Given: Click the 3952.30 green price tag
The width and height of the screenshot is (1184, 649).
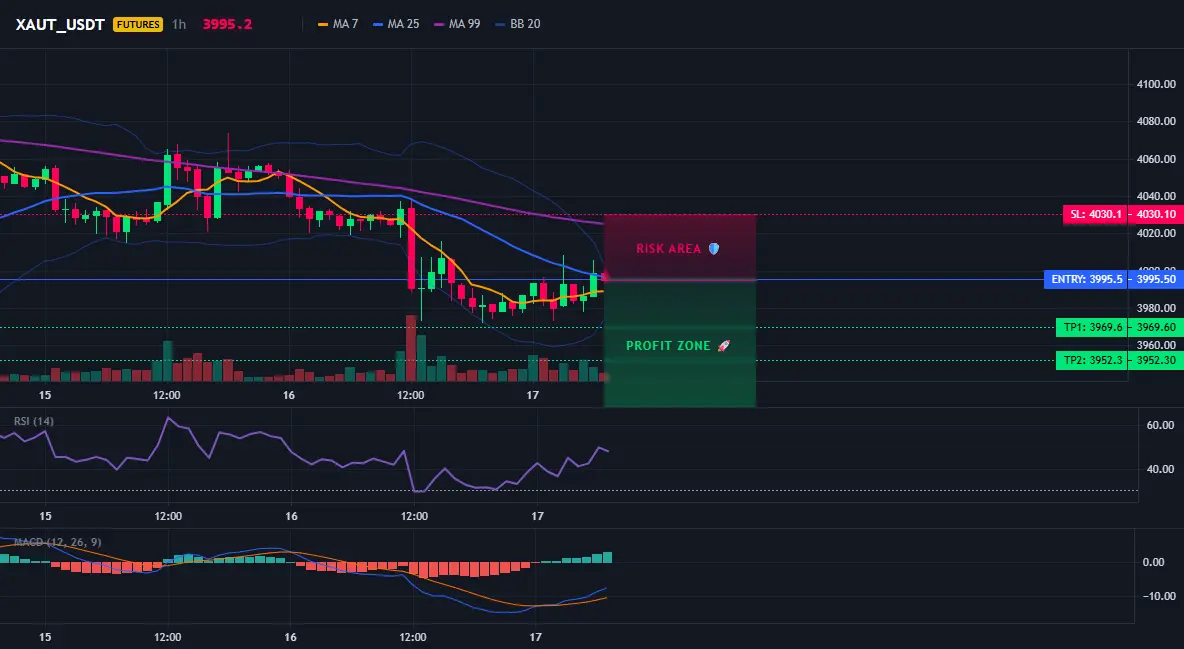Looking at the screenshot, I should tap(1155, 360).
